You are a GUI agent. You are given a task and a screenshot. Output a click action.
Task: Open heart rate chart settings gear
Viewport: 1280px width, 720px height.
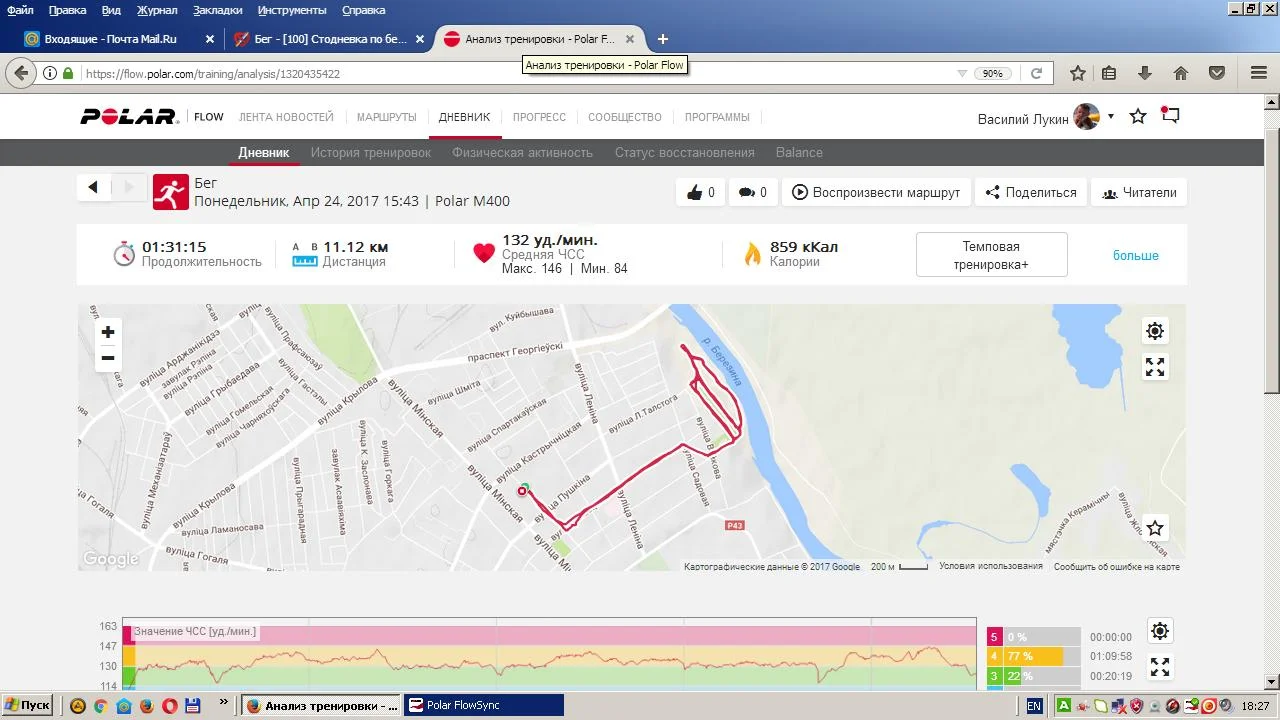click(x=1159, y=631)
